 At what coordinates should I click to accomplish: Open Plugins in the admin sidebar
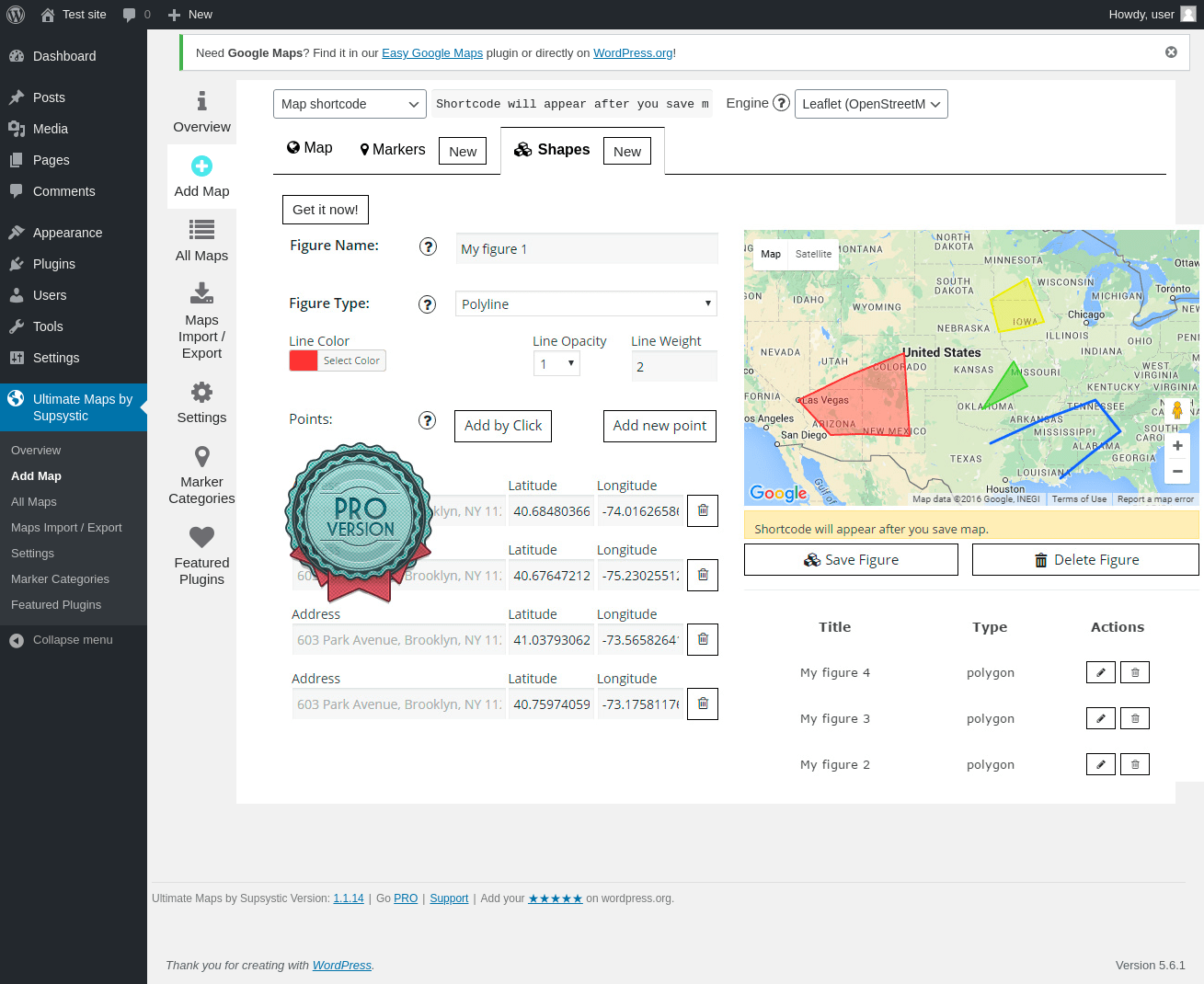coord(53,264)
